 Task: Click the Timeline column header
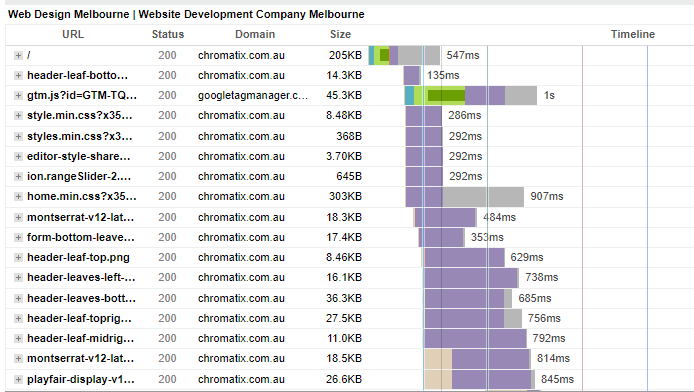click(x=632, y=35)
